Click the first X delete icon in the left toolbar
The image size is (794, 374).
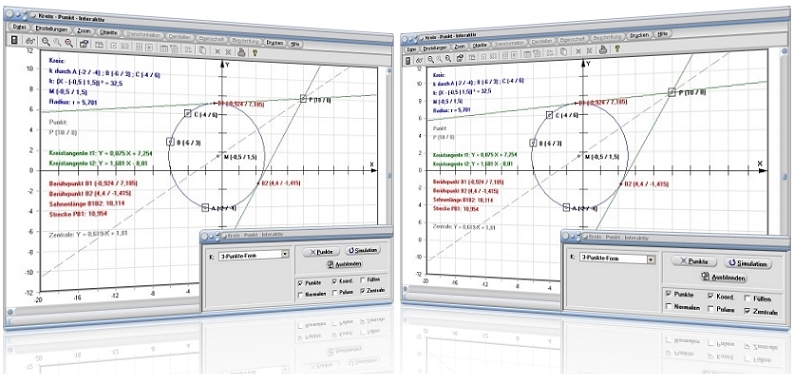[217, 51]
